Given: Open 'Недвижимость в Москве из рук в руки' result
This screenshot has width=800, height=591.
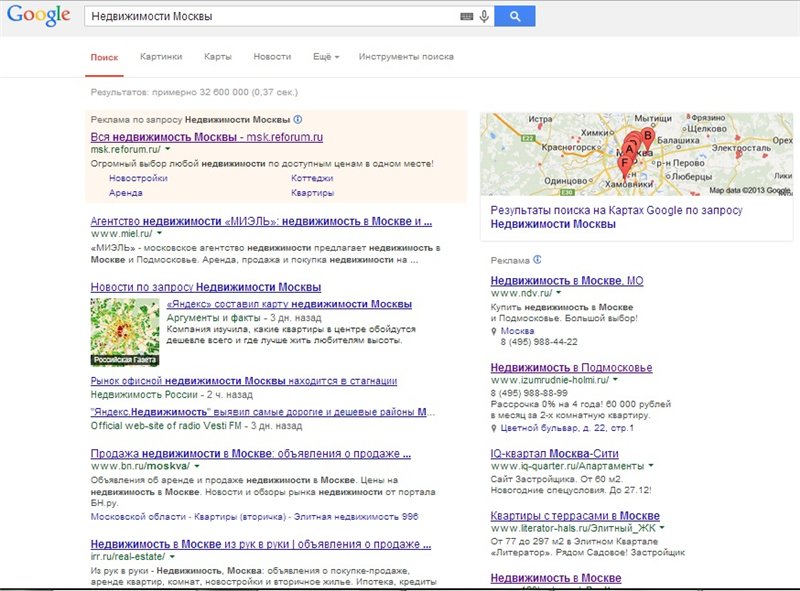Looking at the screenshot, I should [261, 545].
